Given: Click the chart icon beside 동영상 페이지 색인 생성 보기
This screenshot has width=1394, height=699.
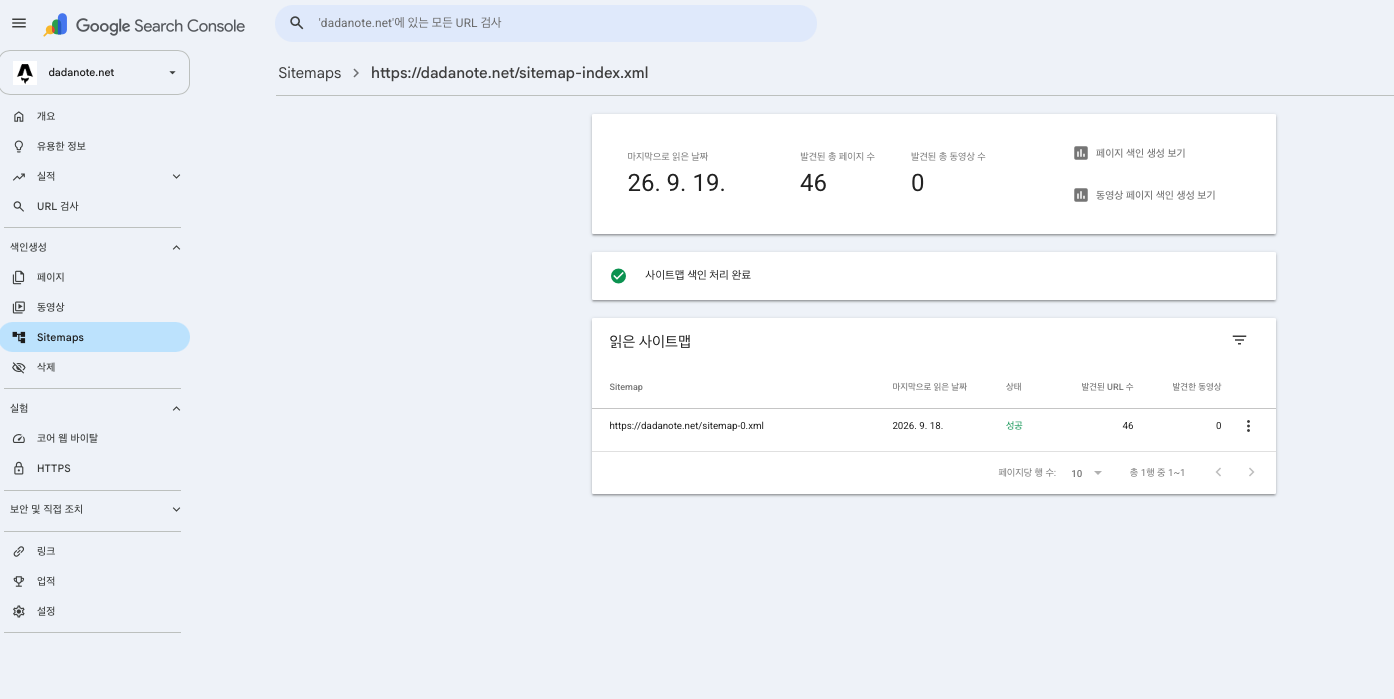Looking at the screenshot, I should (x=1080, y=195).
